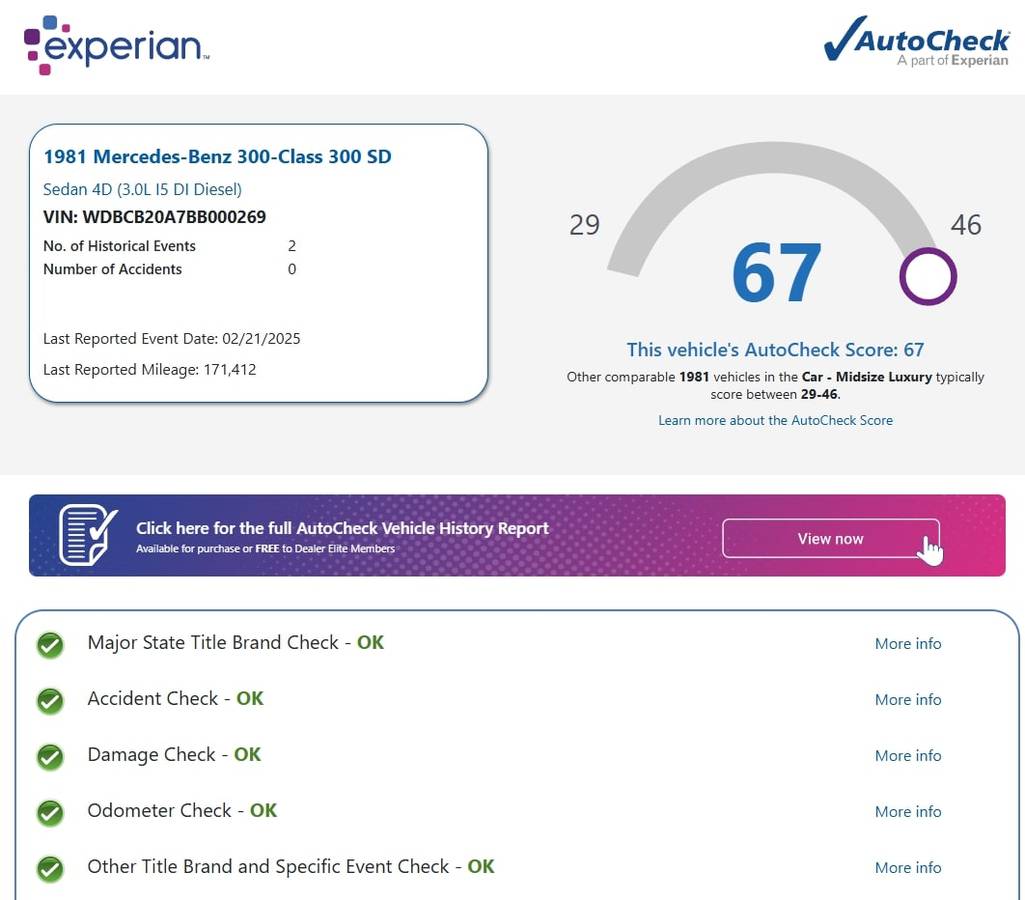Click the full AutoCheck Vehicle History Report text
Image resolution: width=1025 pixels, height=900 pixels.
click(x=342, y=528)
